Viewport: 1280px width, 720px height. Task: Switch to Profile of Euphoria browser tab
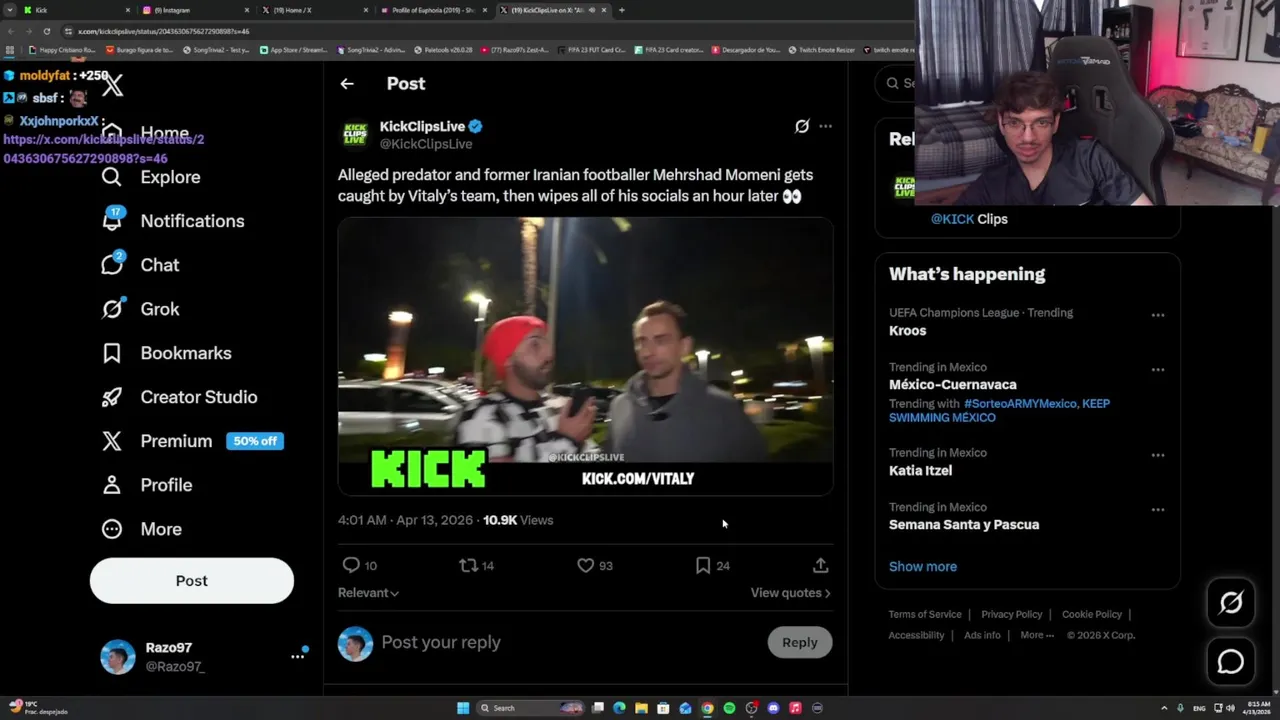pos(434,10)
